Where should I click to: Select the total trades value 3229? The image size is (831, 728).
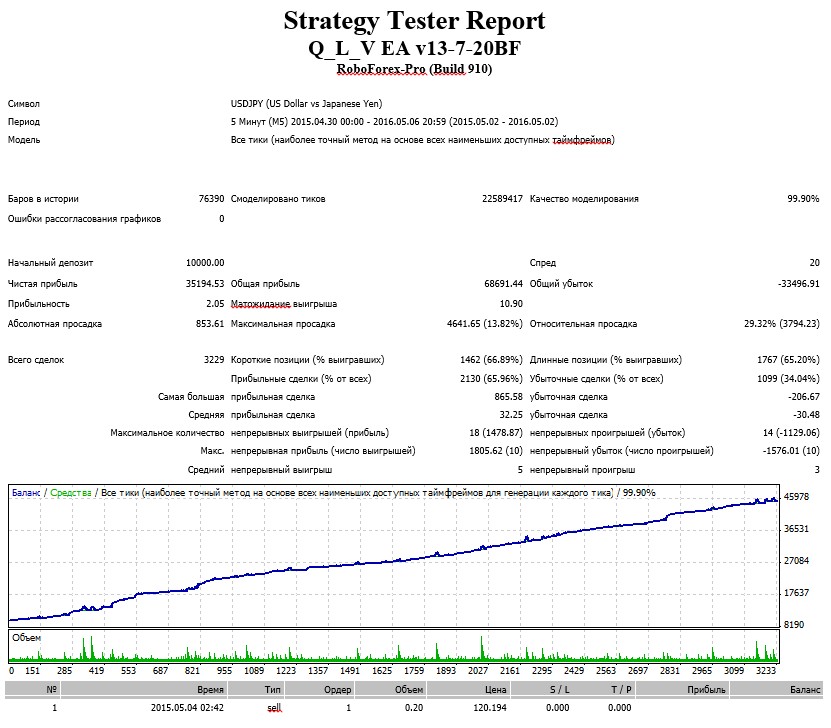pos(214,360)
